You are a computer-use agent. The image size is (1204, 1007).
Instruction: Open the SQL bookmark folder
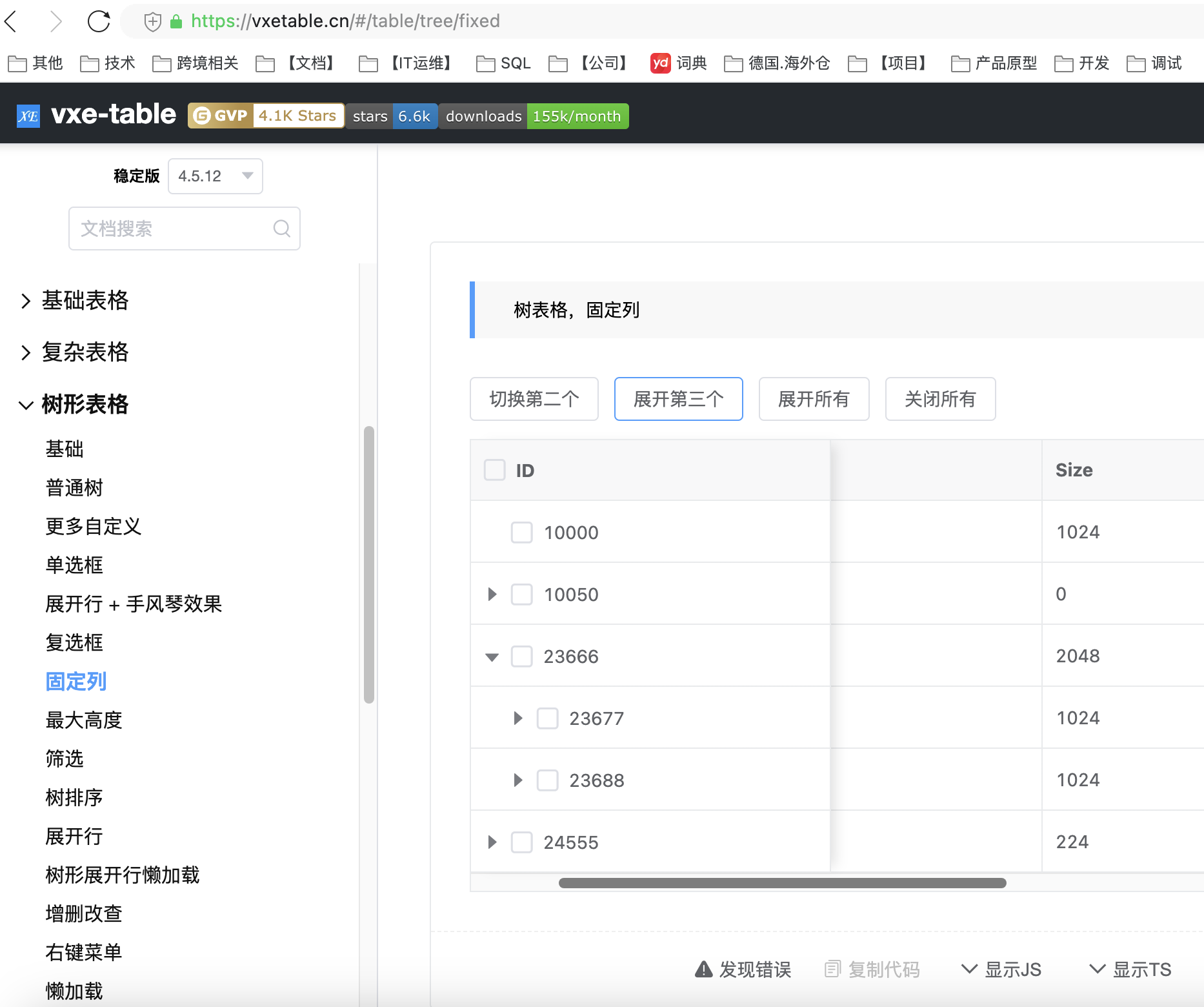tap(503, 63)
